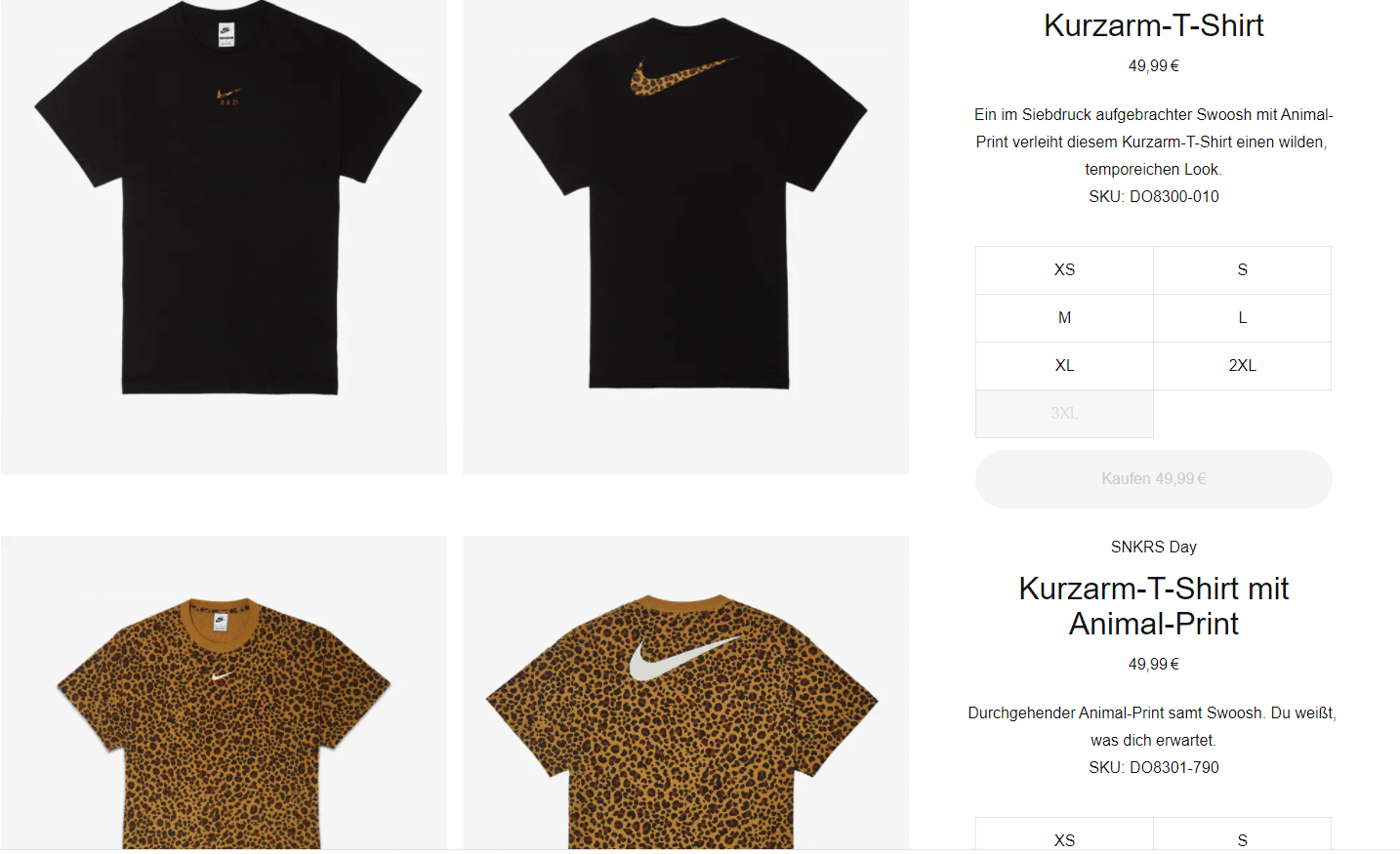The width and height of the screenshot is (1400, 854).
Task: Click the Kaufen 49,99 € button
Action: click(1153, 479)
